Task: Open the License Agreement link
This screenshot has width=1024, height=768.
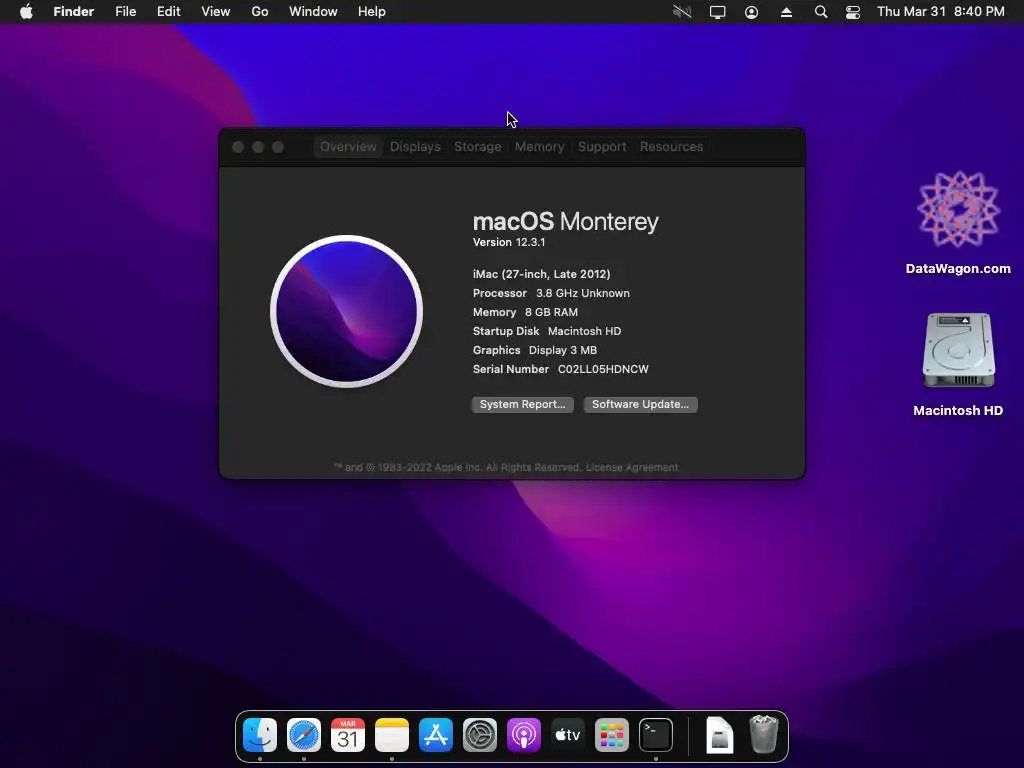Action: pos(632,468)
